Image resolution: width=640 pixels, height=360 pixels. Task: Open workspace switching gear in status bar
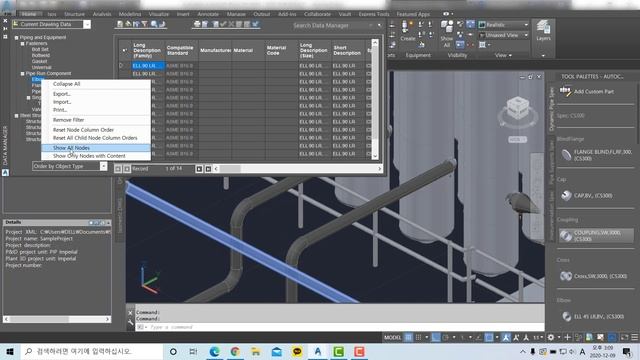(x=551, y=337)
